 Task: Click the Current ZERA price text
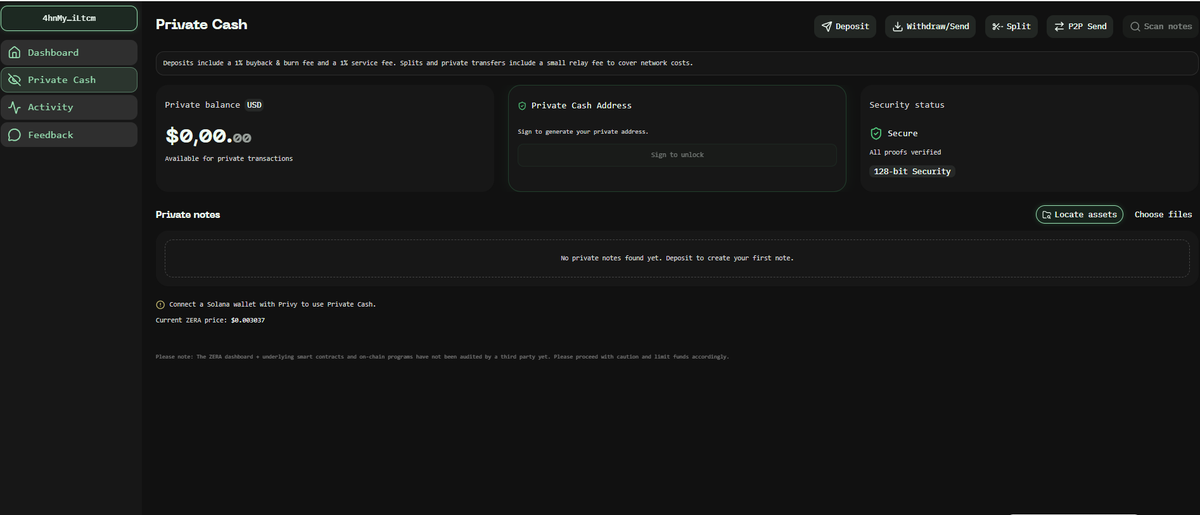pyautogui.click(x=210, y=320)
